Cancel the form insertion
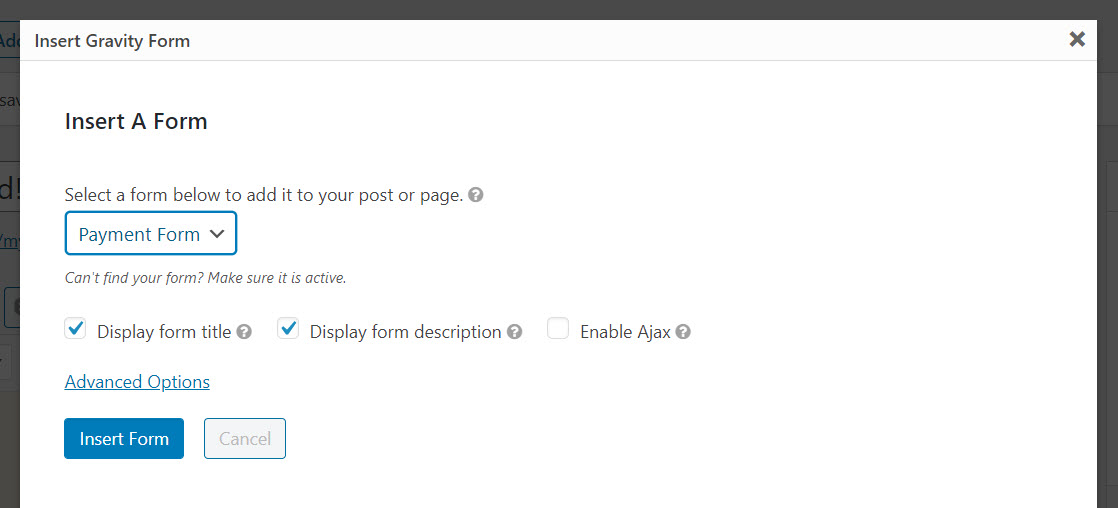The height and width of the screenshot is (508, 1118). [x=245, y=438]
